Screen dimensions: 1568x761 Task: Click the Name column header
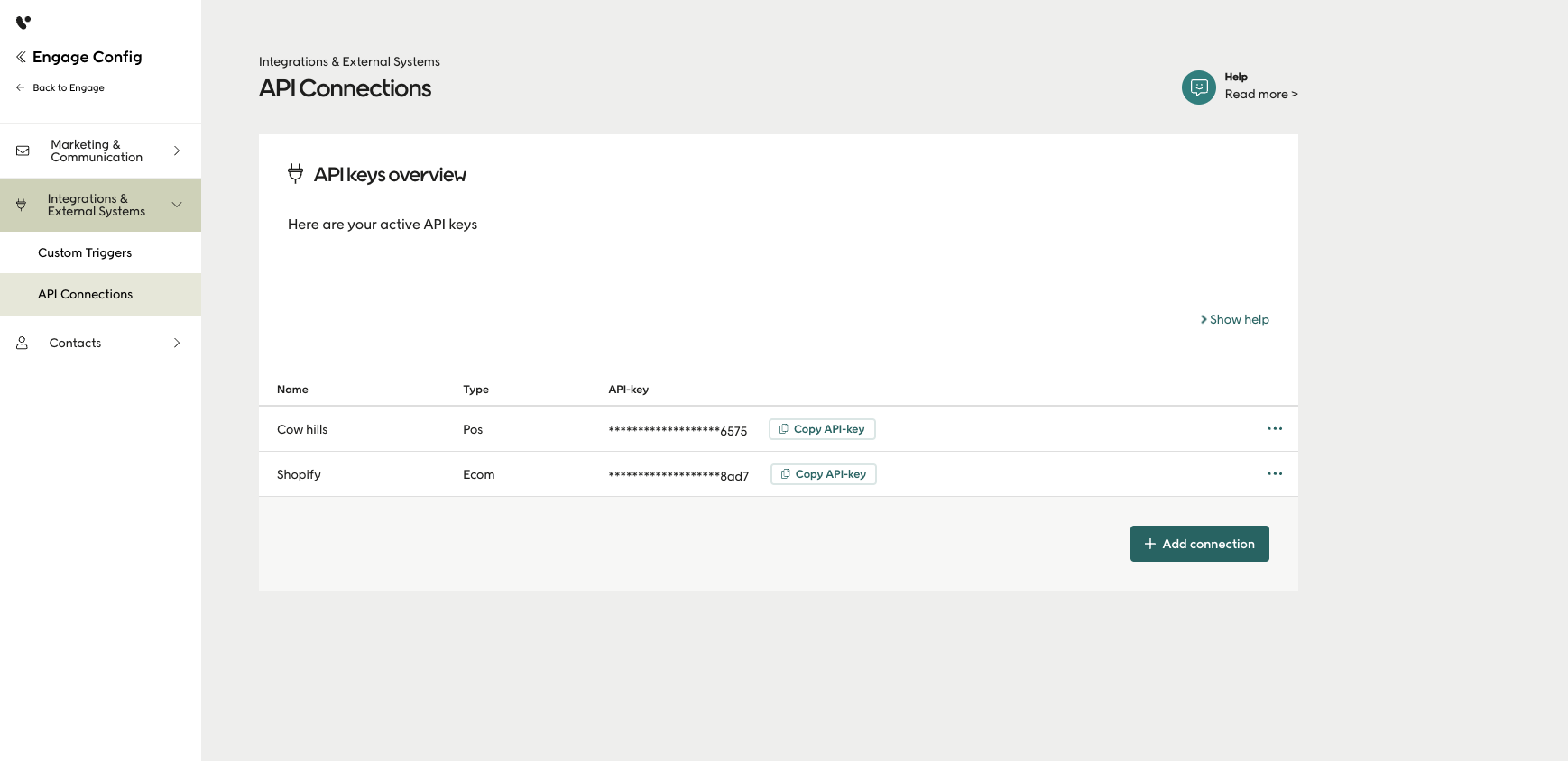click(x=292, y=390)
